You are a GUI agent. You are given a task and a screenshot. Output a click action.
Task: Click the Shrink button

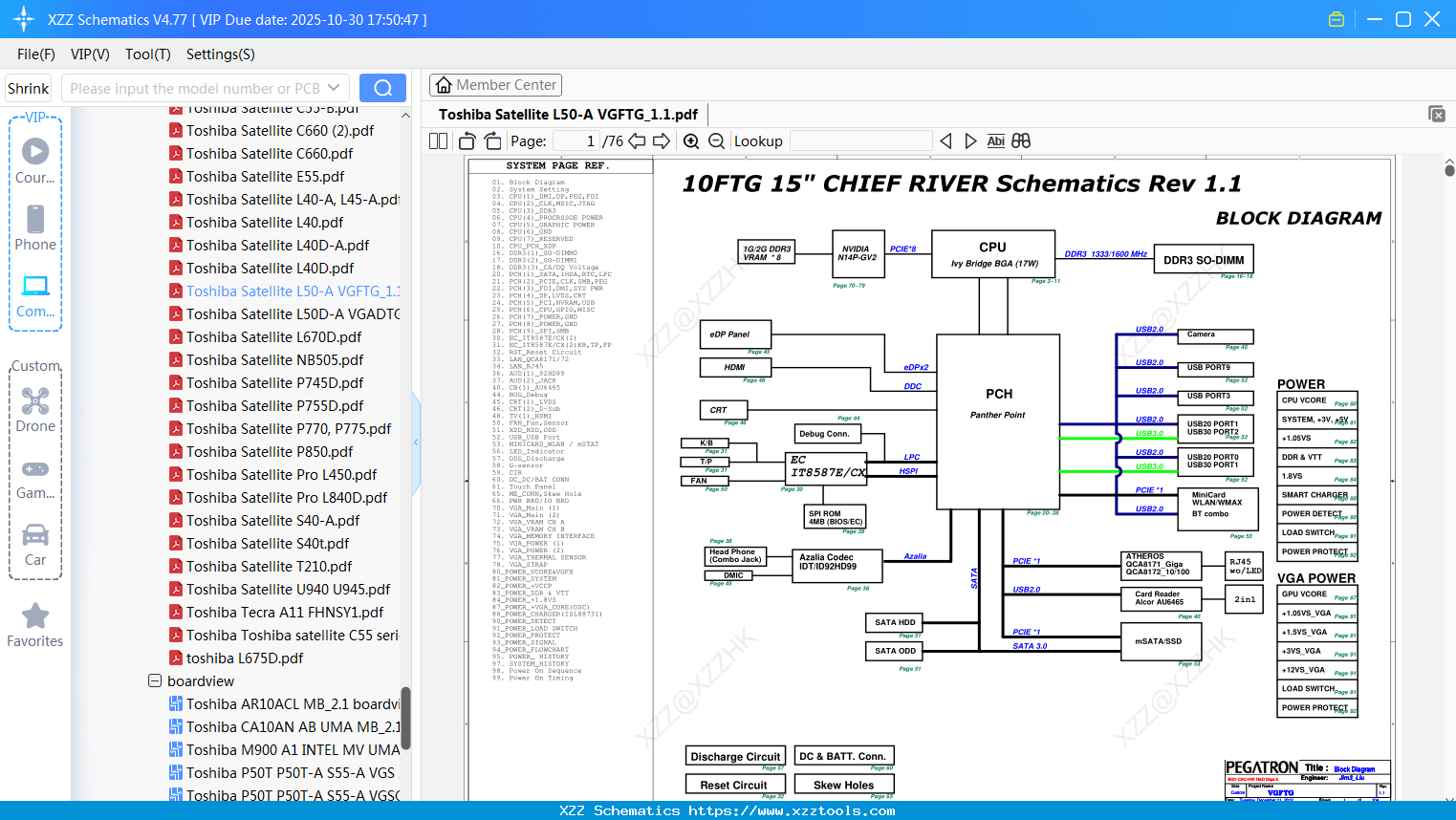point(29,88)
